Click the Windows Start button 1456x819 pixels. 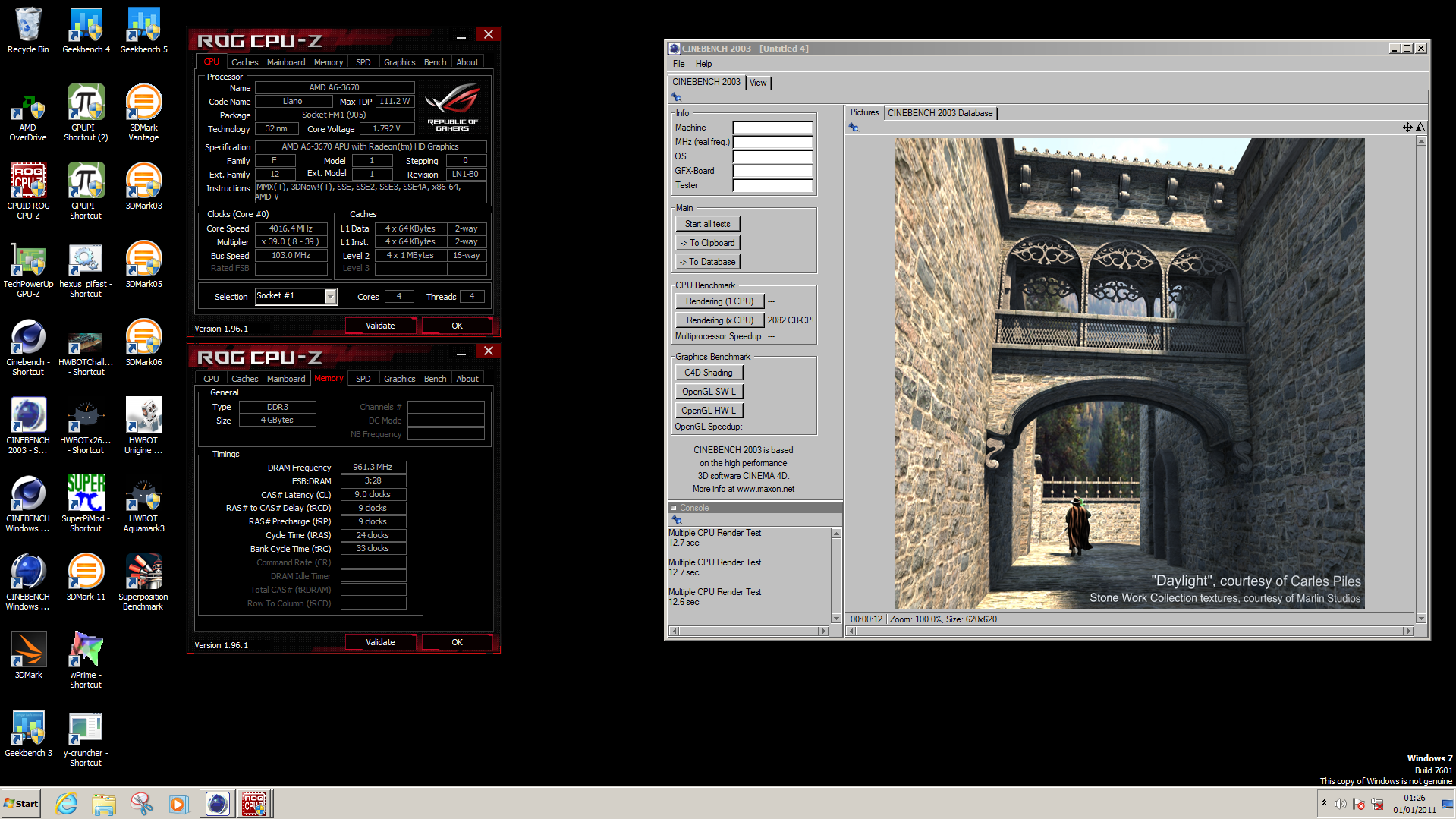tap(21, 804)
